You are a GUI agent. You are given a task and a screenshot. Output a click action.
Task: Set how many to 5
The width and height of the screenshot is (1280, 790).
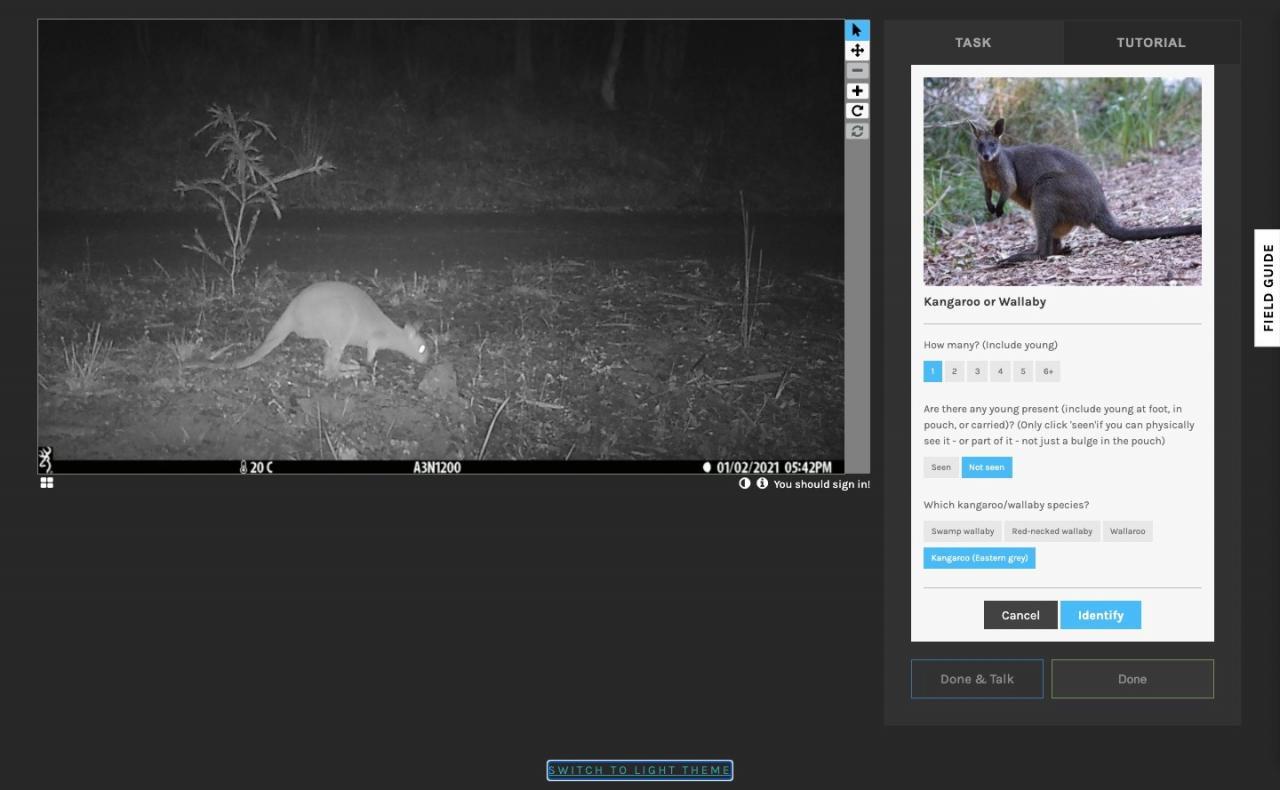click(1022, 371)
